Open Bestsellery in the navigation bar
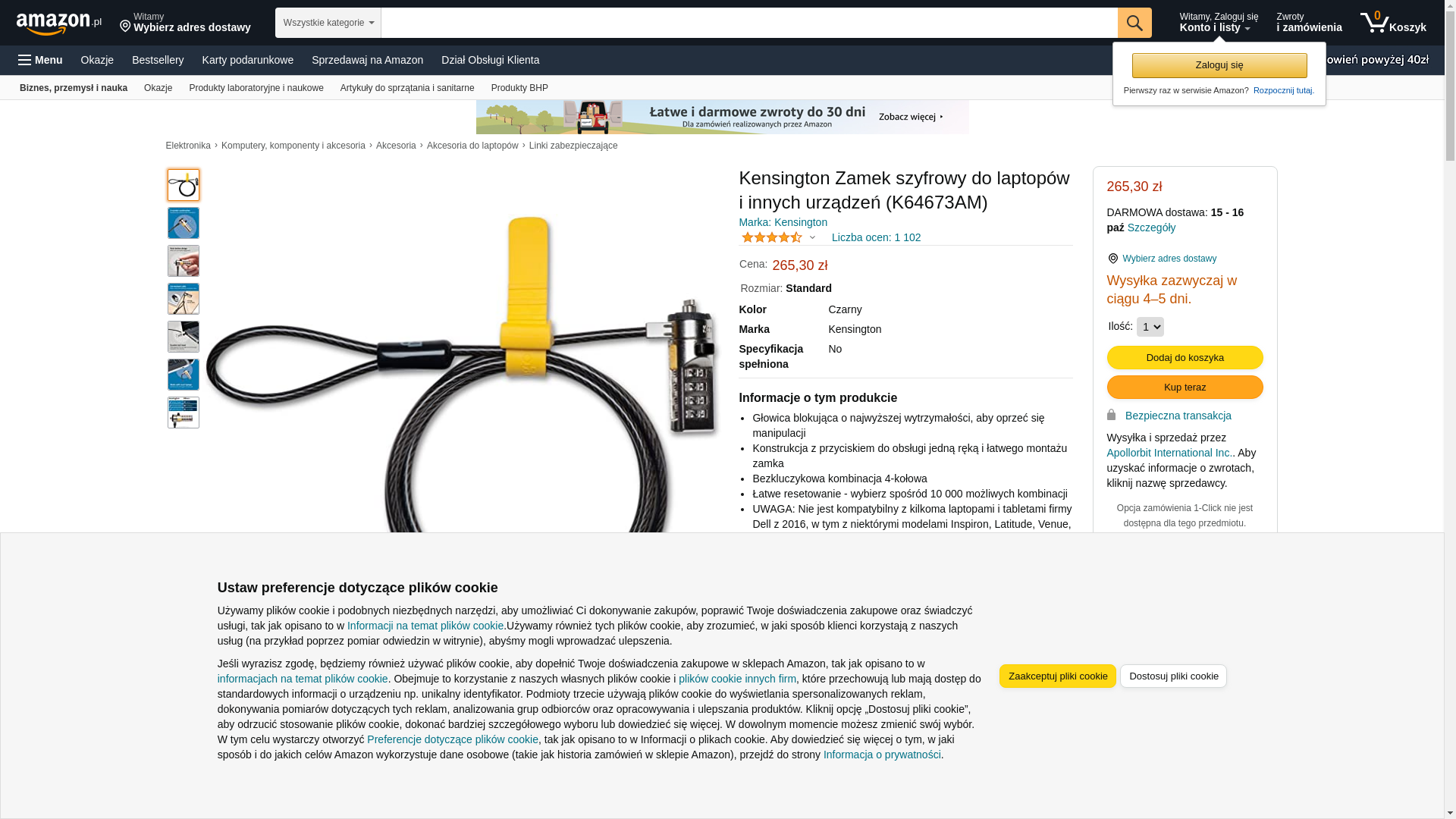Viewport: 1456px width, 819px height. (x=158, y=60)
